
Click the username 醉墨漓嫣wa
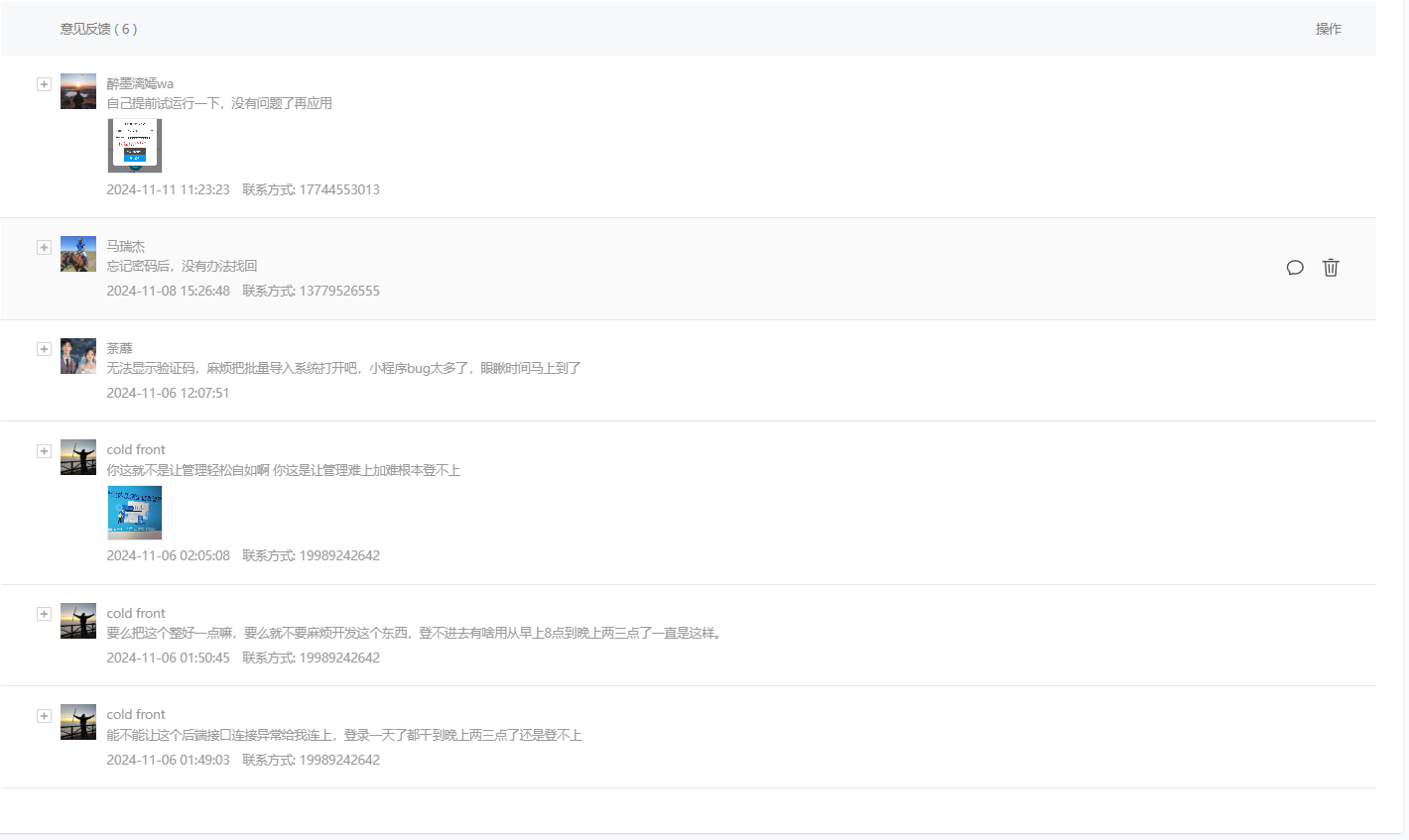point(140,83)
